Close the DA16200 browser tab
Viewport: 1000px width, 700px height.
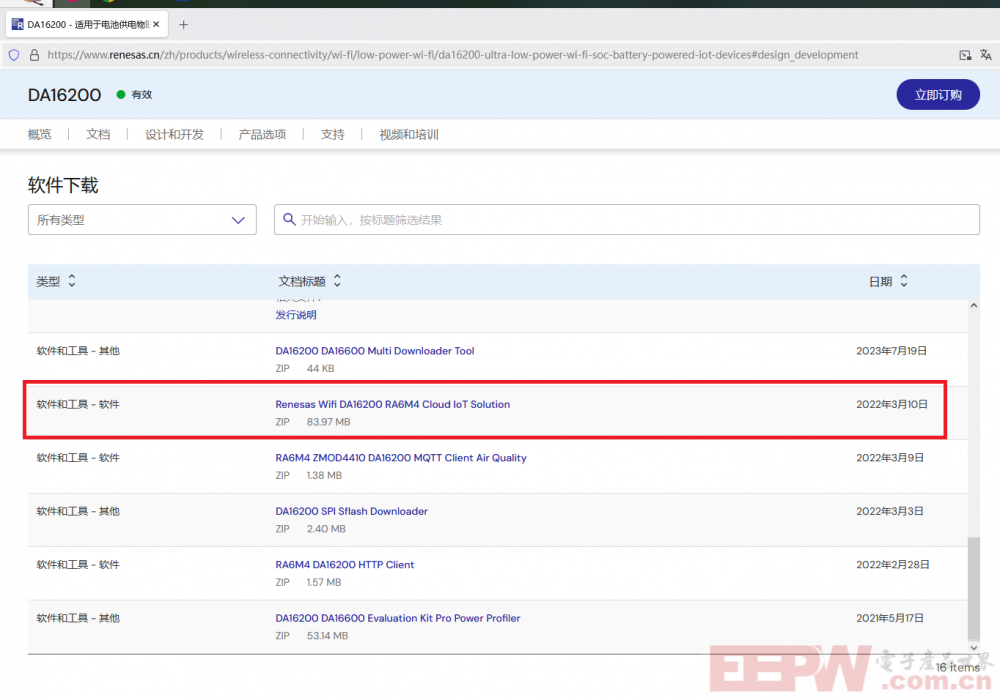coord(156,24)
